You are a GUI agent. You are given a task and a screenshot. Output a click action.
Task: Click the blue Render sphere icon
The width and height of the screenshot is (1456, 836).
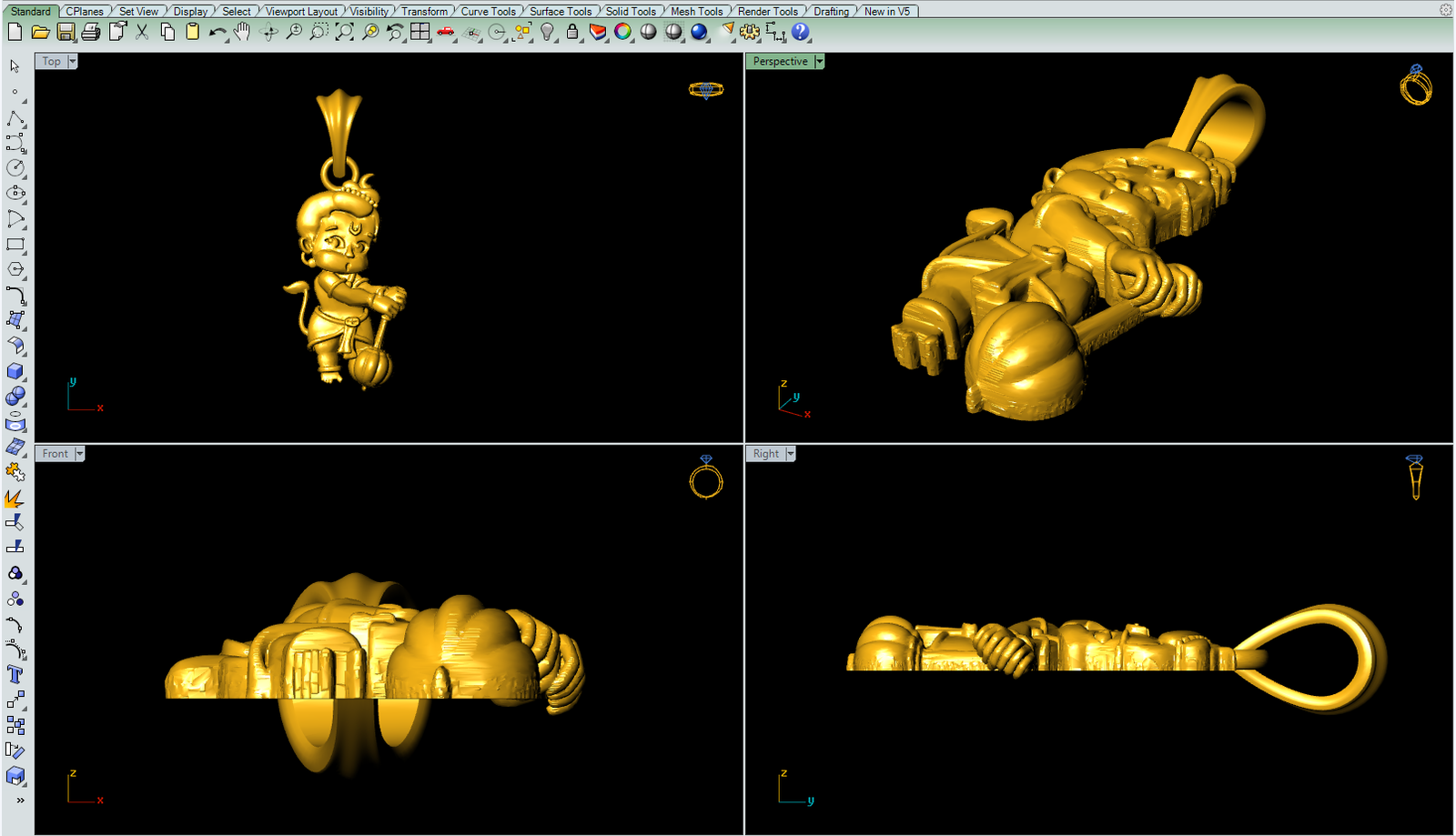pyautogui.click(x=699, y=32)
